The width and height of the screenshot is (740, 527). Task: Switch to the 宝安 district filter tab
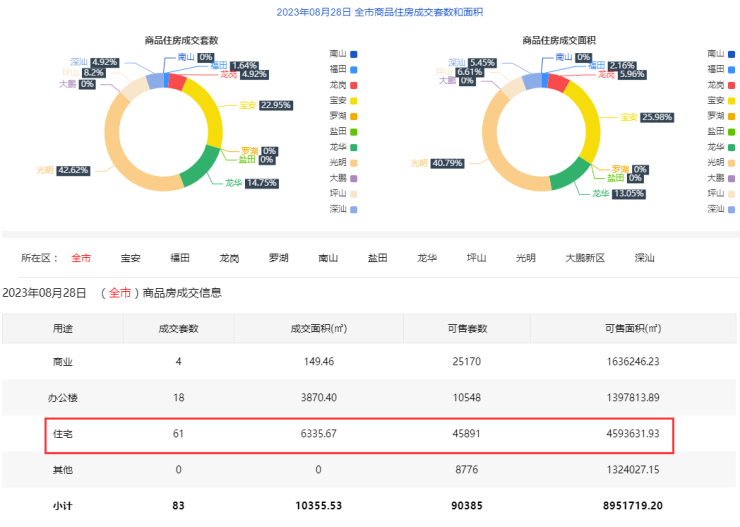click(x=130, y=258)
